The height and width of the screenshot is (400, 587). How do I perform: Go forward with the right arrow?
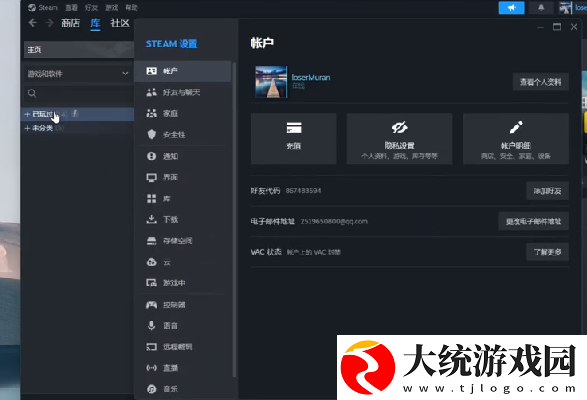coord(49,23)
